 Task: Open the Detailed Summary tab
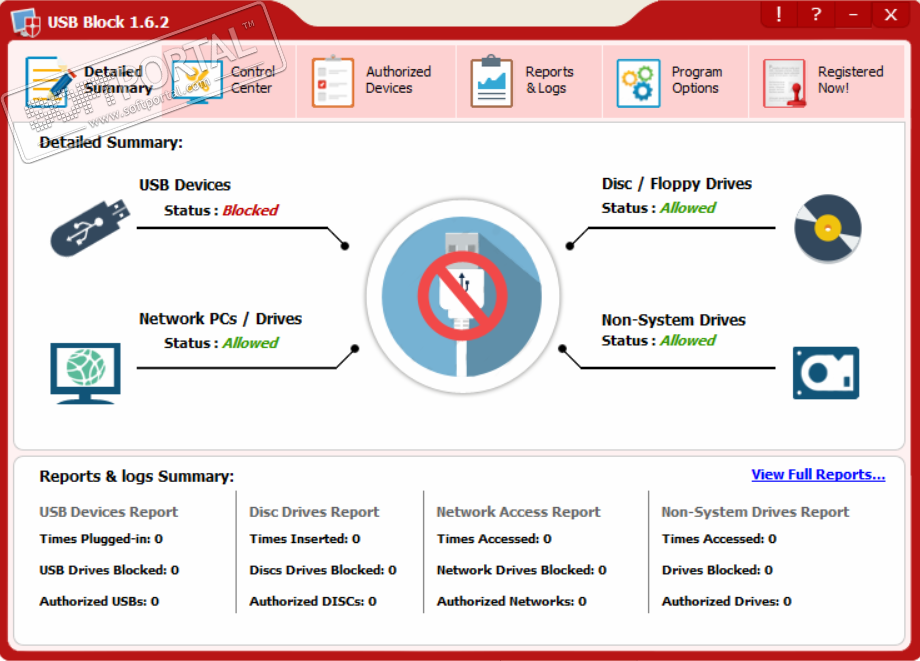[x=90, y=80]
